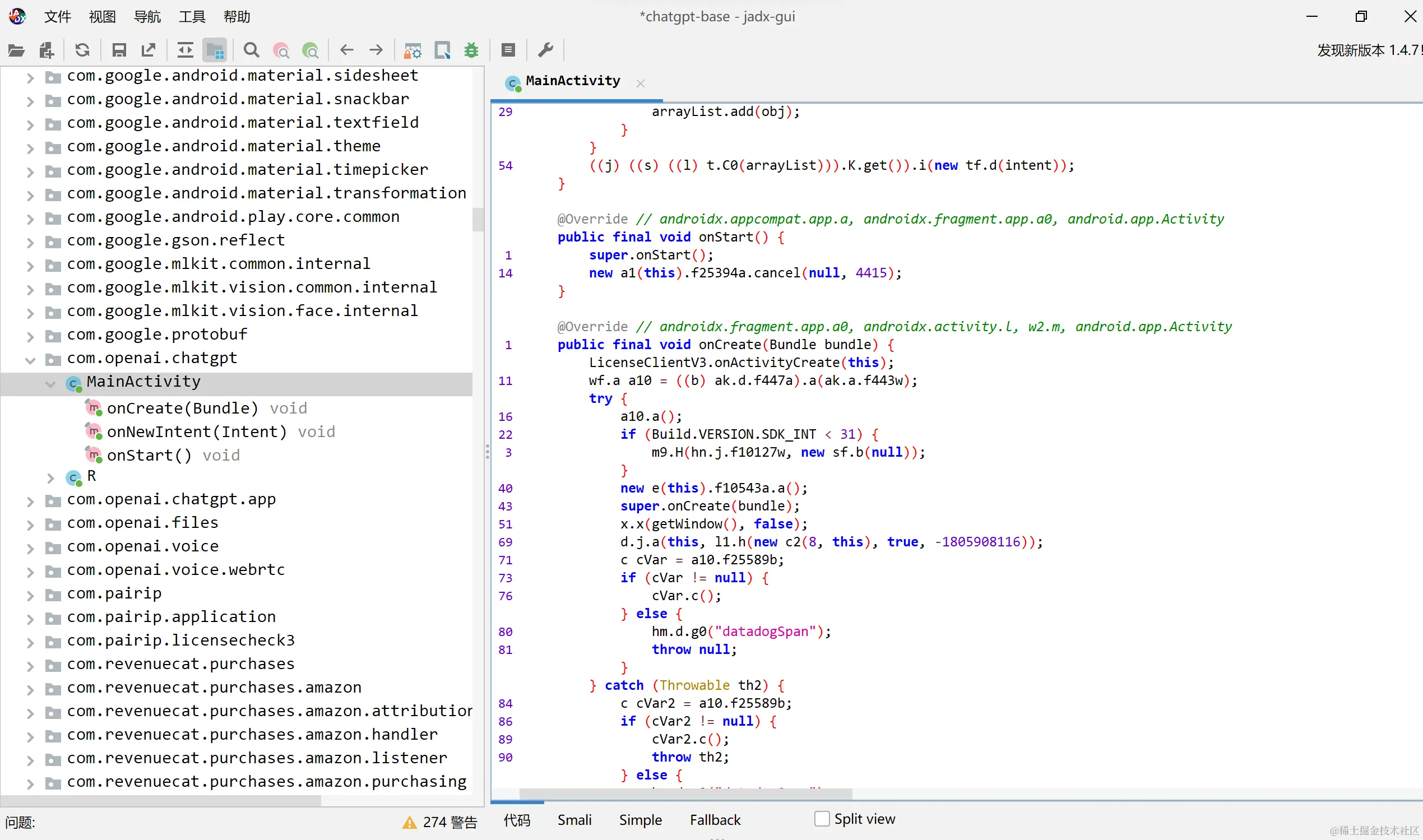Switch to the Fallback view tab

[x=715, y=820]
